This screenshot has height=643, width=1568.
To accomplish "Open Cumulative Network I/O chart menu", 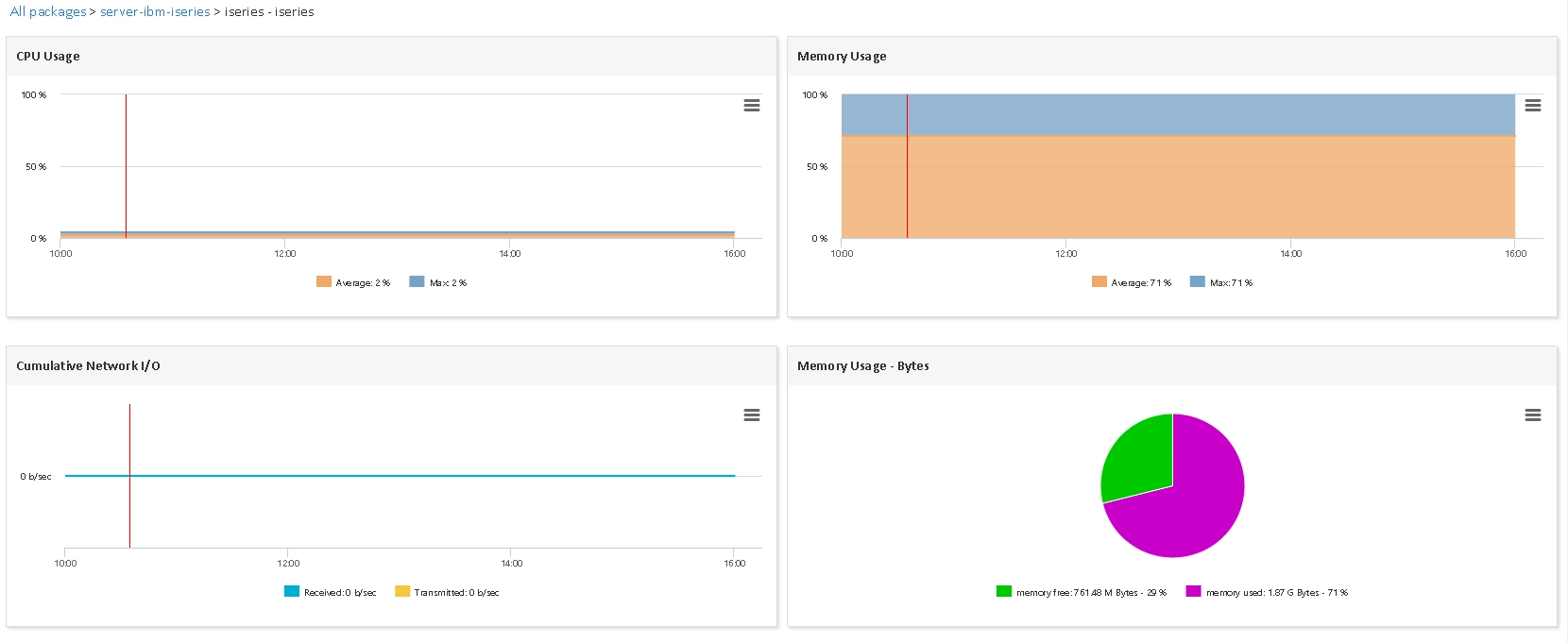I will (x=752, y=415).
